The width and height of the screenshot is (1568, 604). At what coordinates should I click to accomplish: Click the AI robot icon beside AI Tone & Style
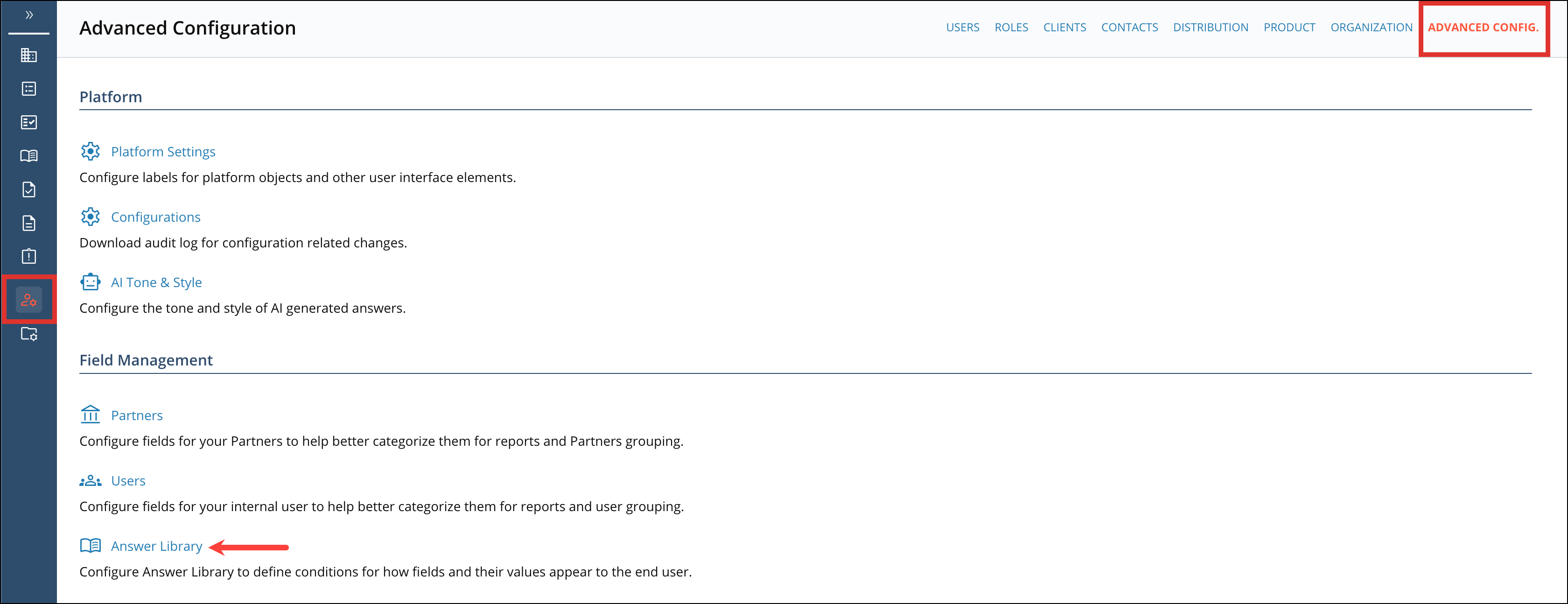[x=90, y=282]
